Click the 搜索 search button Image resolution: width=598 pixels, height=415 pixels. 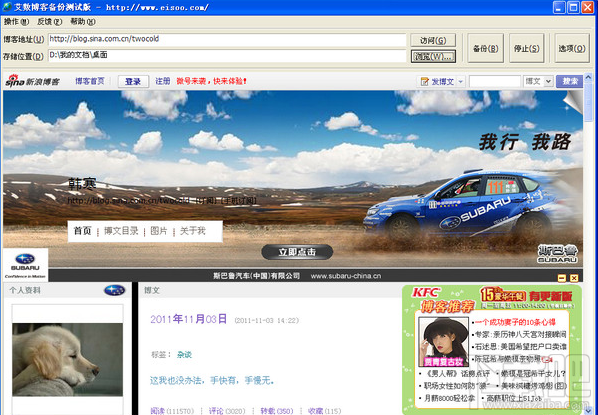[x=569, y=81]
